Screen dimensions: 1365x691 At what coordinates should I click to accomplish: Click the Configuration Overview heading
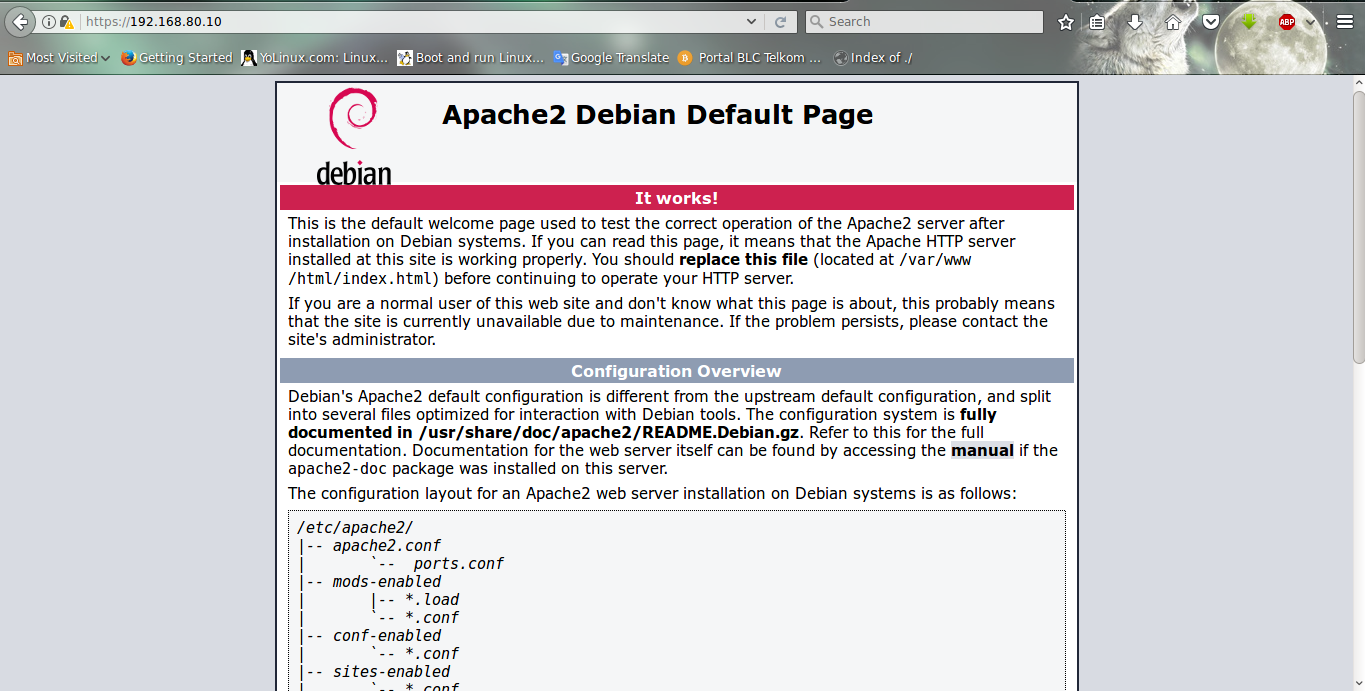pos(677,371)
